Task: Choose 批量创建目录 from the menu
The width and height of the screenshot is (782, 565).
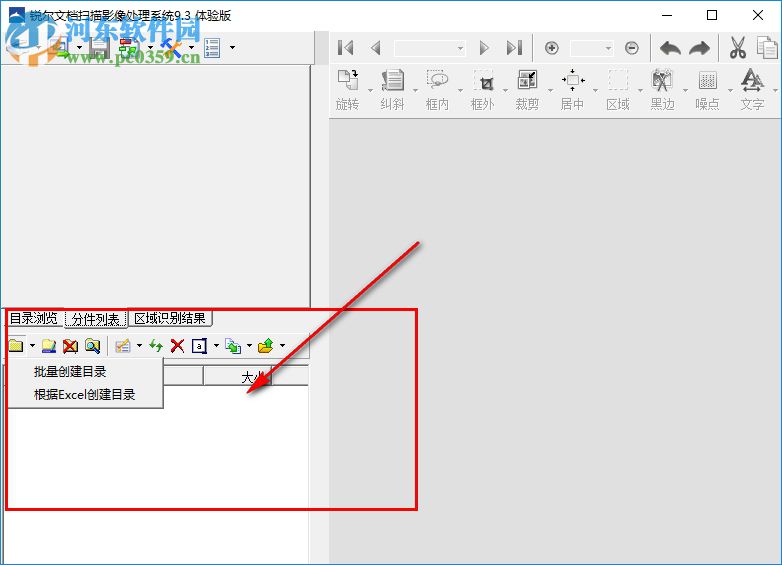Action: (70, 372)
